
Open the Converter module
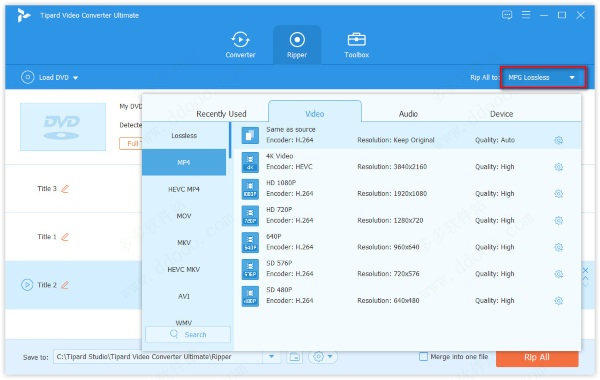coord(240,45)
